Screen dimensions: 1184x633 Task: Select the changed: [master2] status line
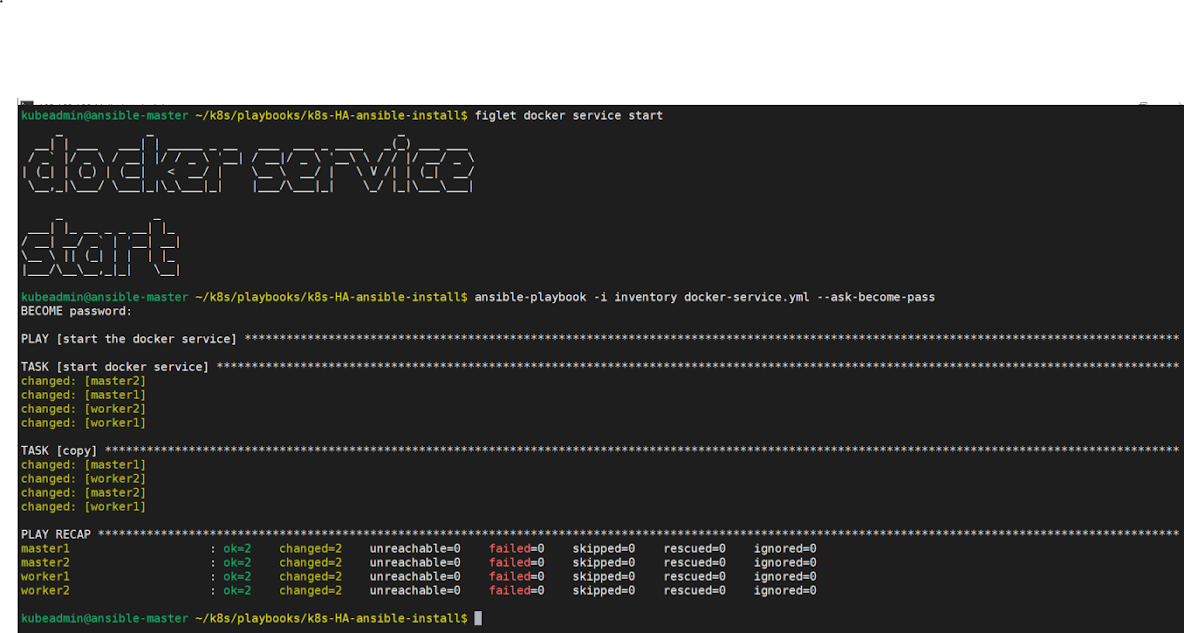(82, 380)
